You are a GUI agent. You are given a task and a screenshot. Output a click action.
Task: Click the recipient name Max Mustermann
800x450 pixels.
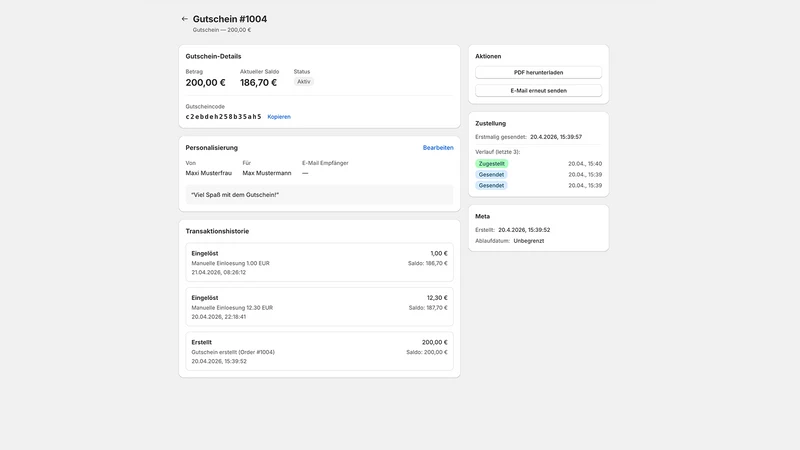(267, 173)
